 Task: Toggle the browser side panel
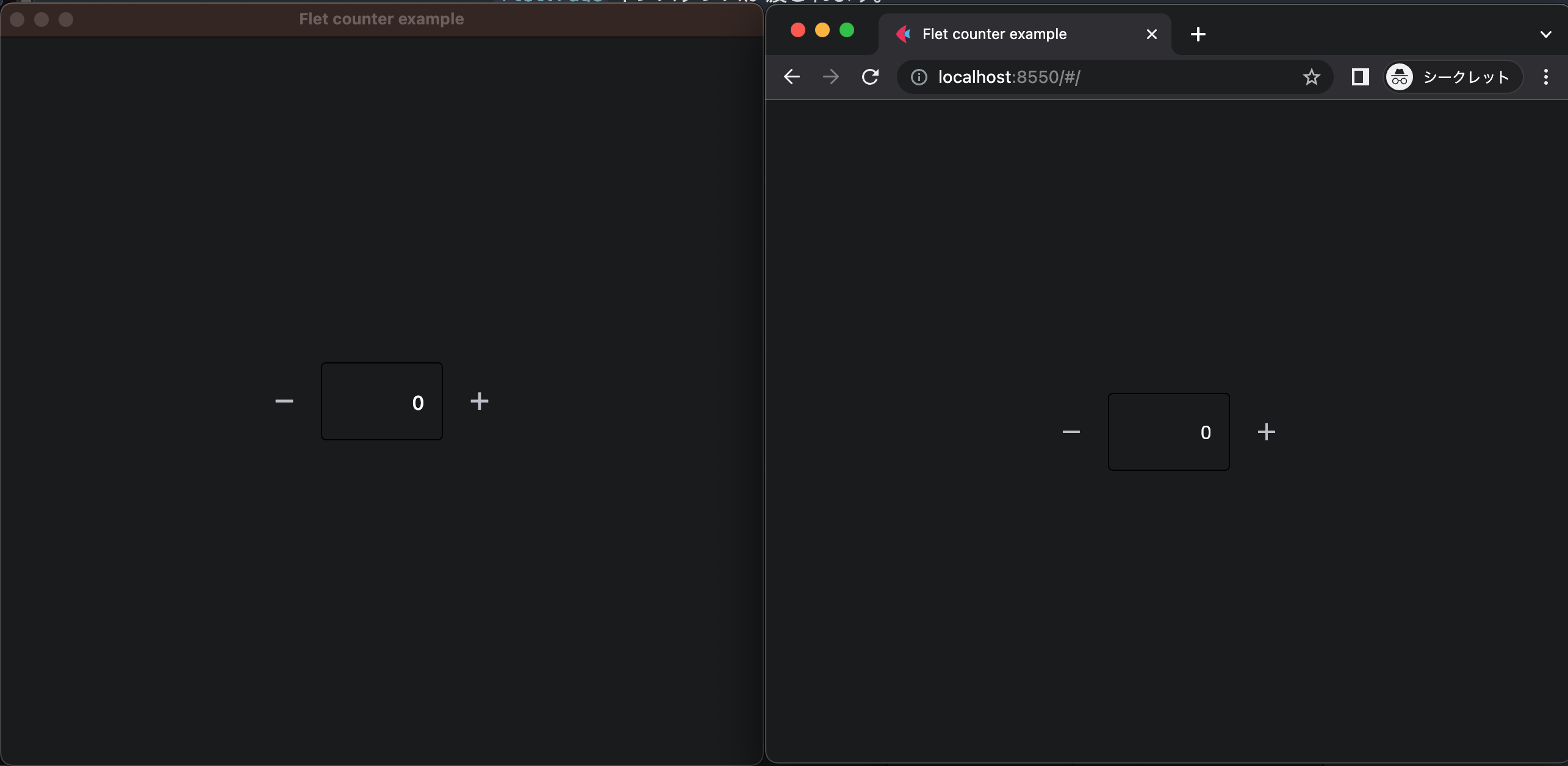1360,77
